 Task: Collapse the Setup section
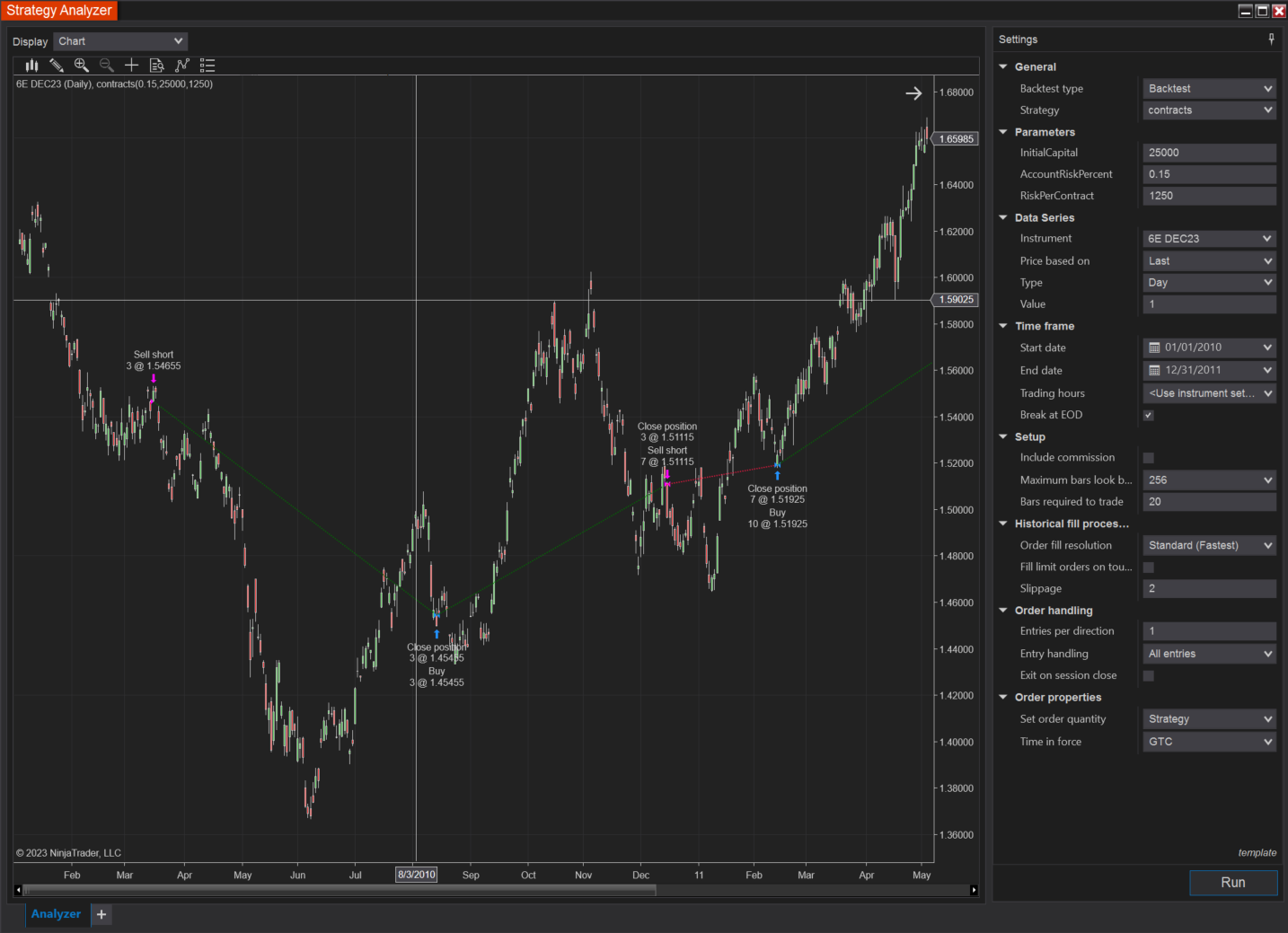(x=1003, y=436)
